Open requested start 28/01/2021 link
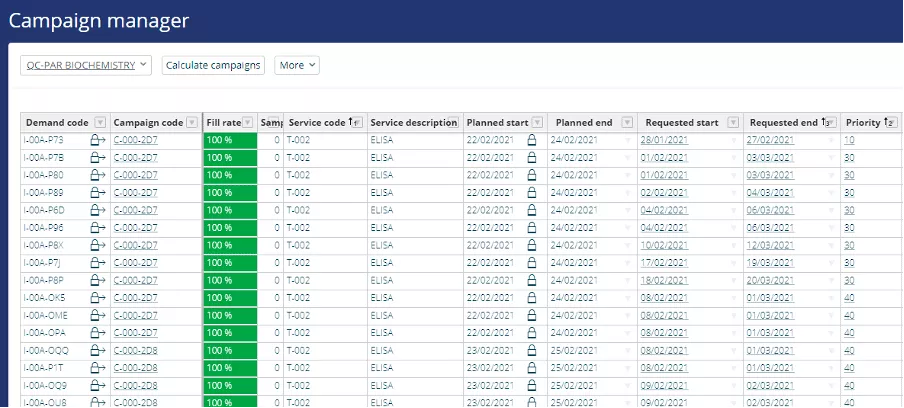The width and height of the screenshot is (904, 408). [x=664, y=140]
